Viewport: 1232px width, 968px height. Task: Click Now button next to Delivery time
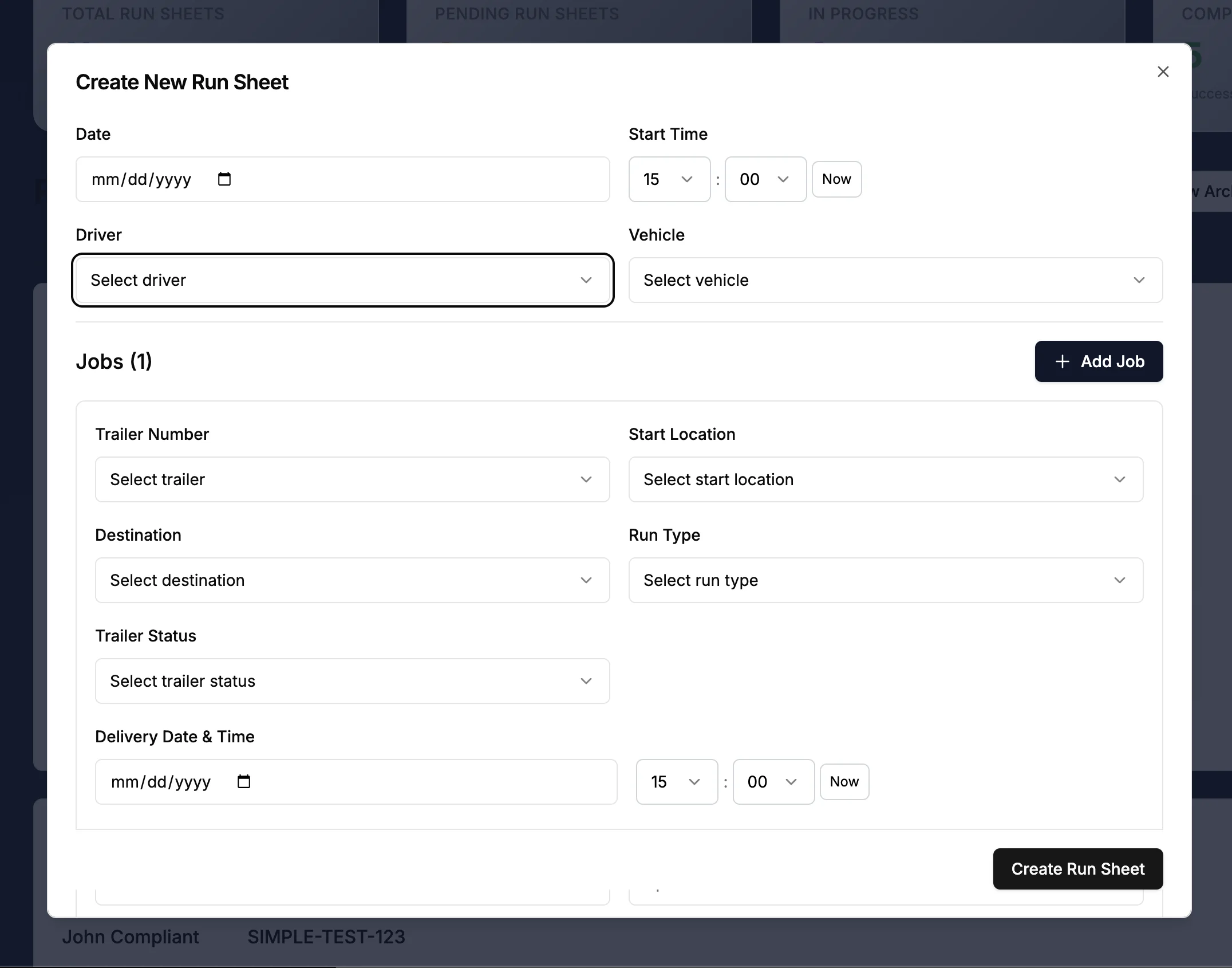point(844,782)
